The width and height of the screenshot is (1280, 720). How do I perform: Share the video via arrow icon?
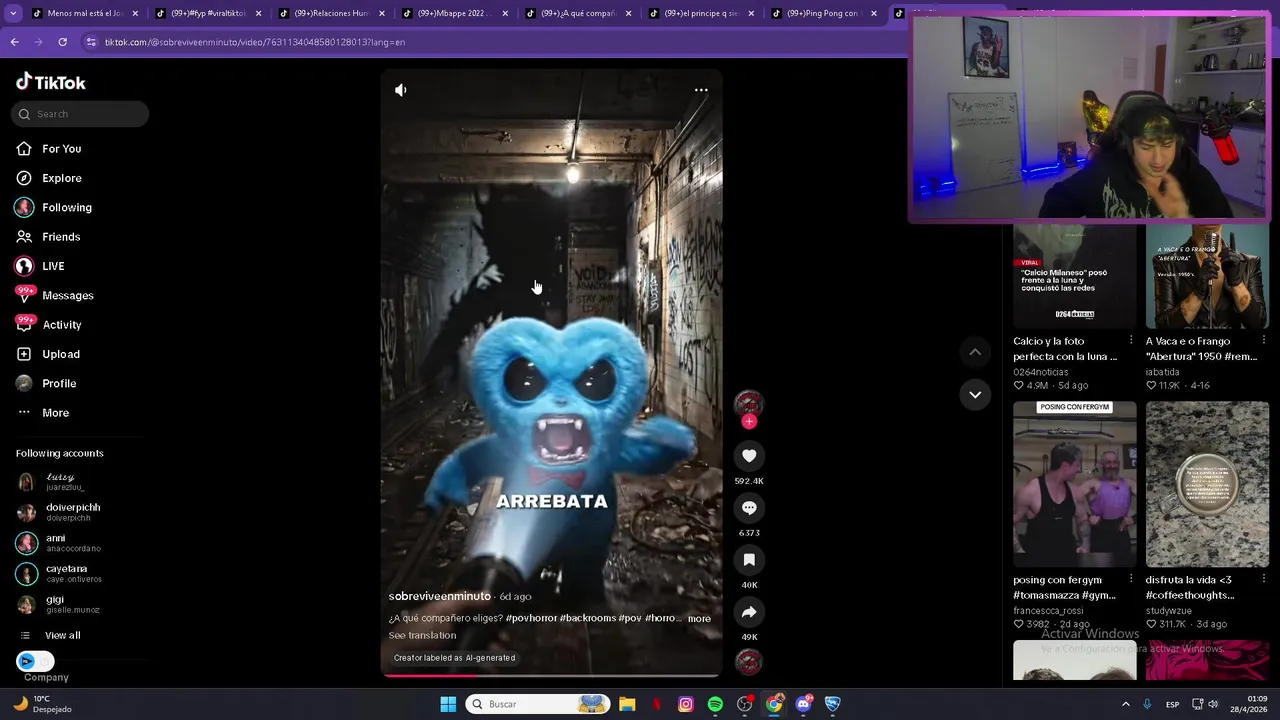tap(749, 612)
